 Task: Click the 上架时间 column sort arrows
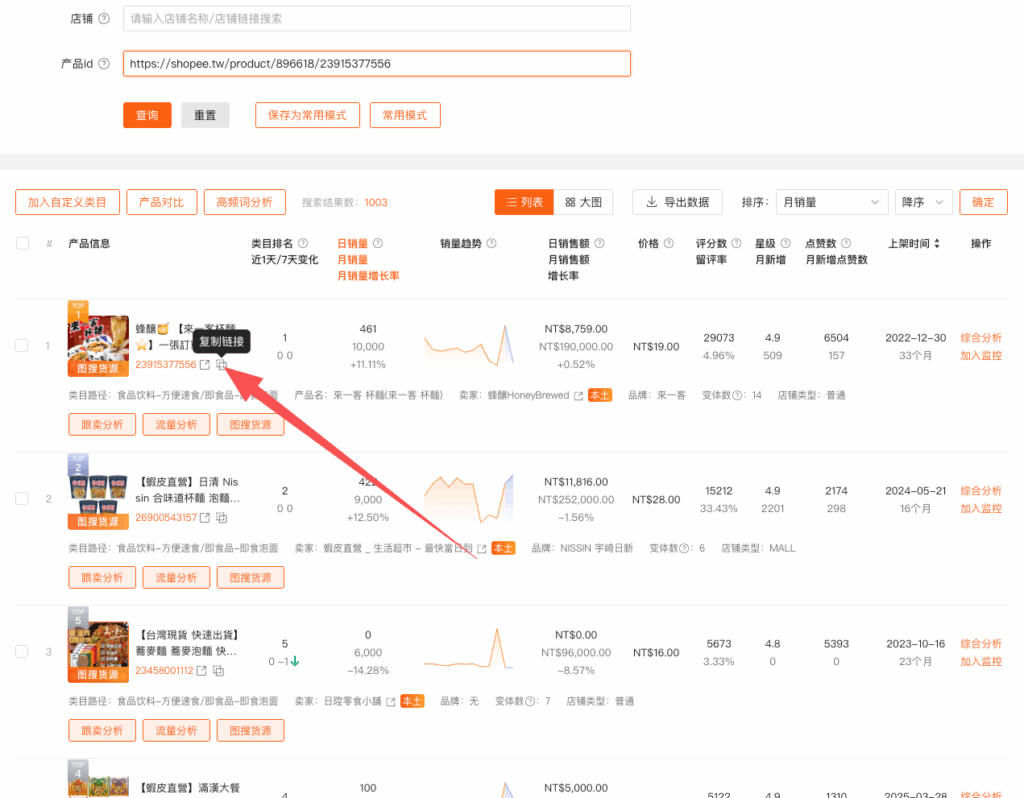point(937,244)
